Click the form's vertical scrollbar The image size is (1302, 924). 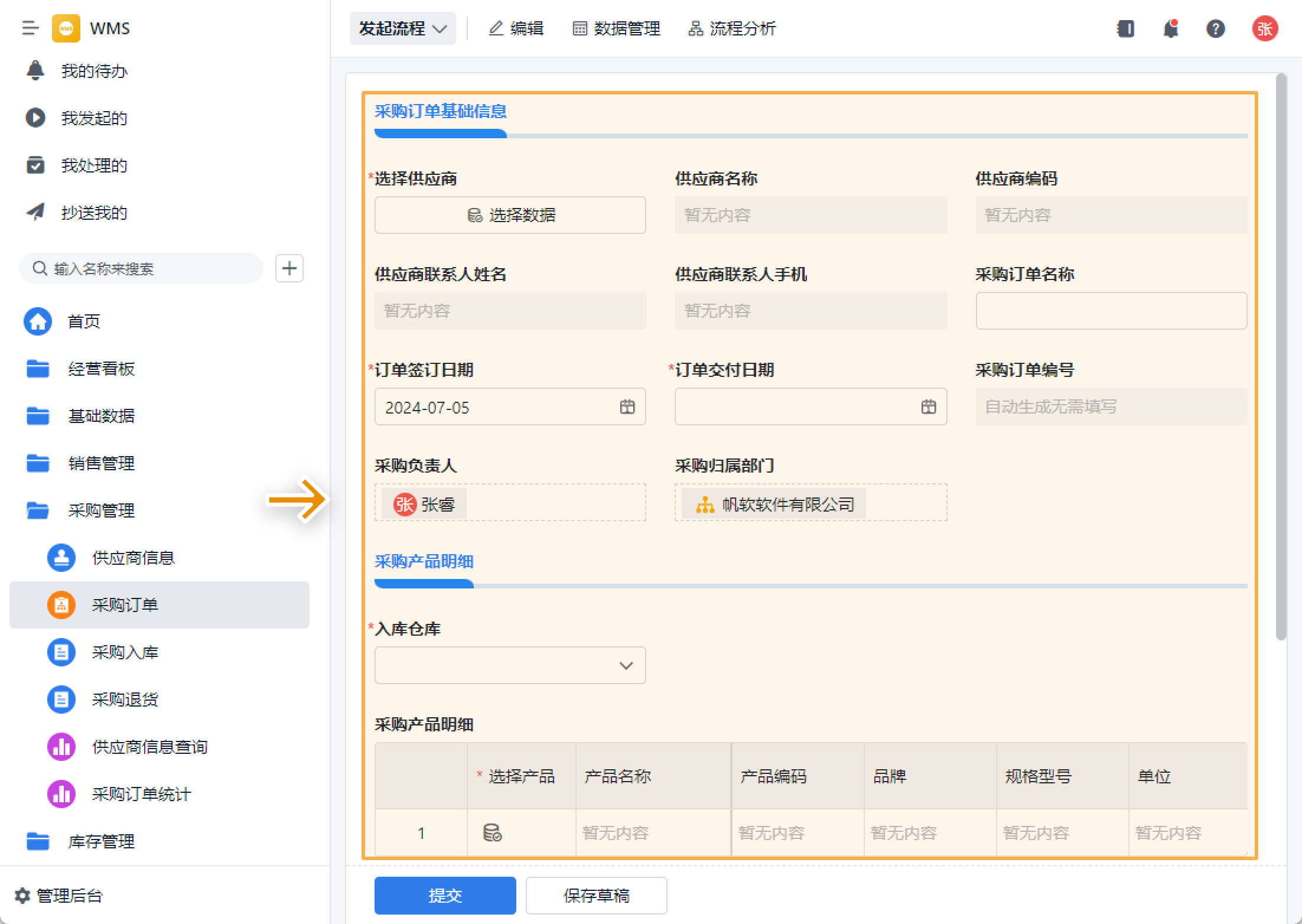(1281, 354)
